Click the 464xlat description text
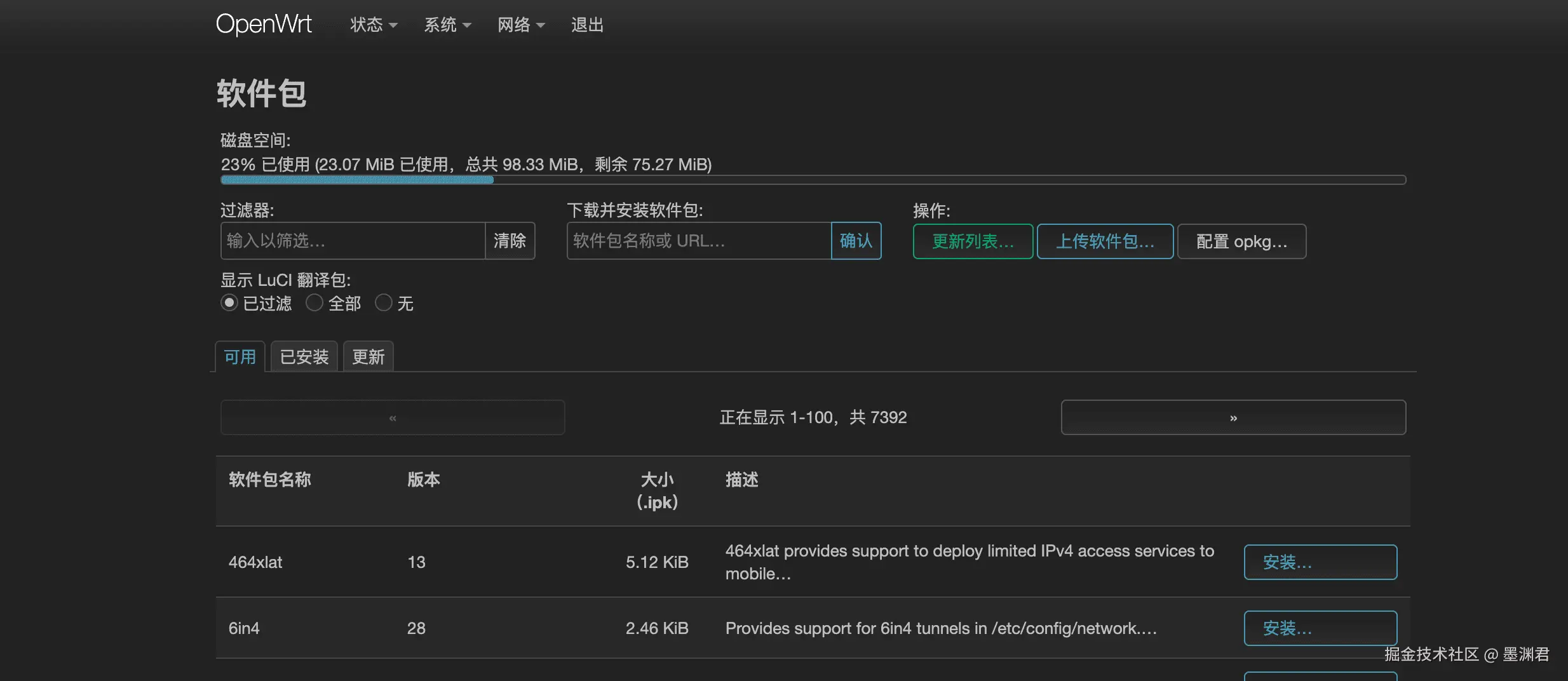 (x=970, y=562)
